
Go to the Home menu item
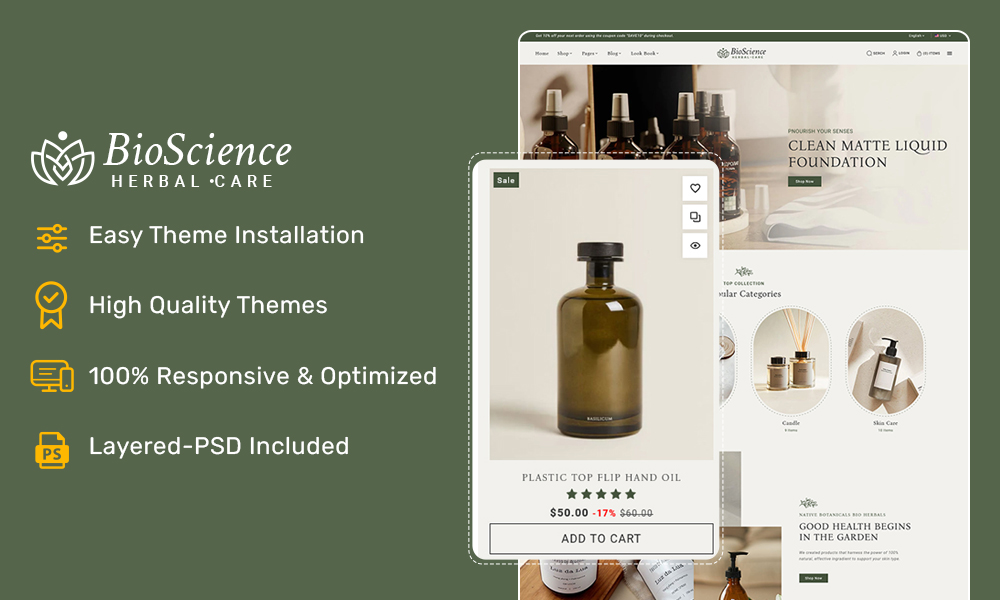[x=542, y=53]
